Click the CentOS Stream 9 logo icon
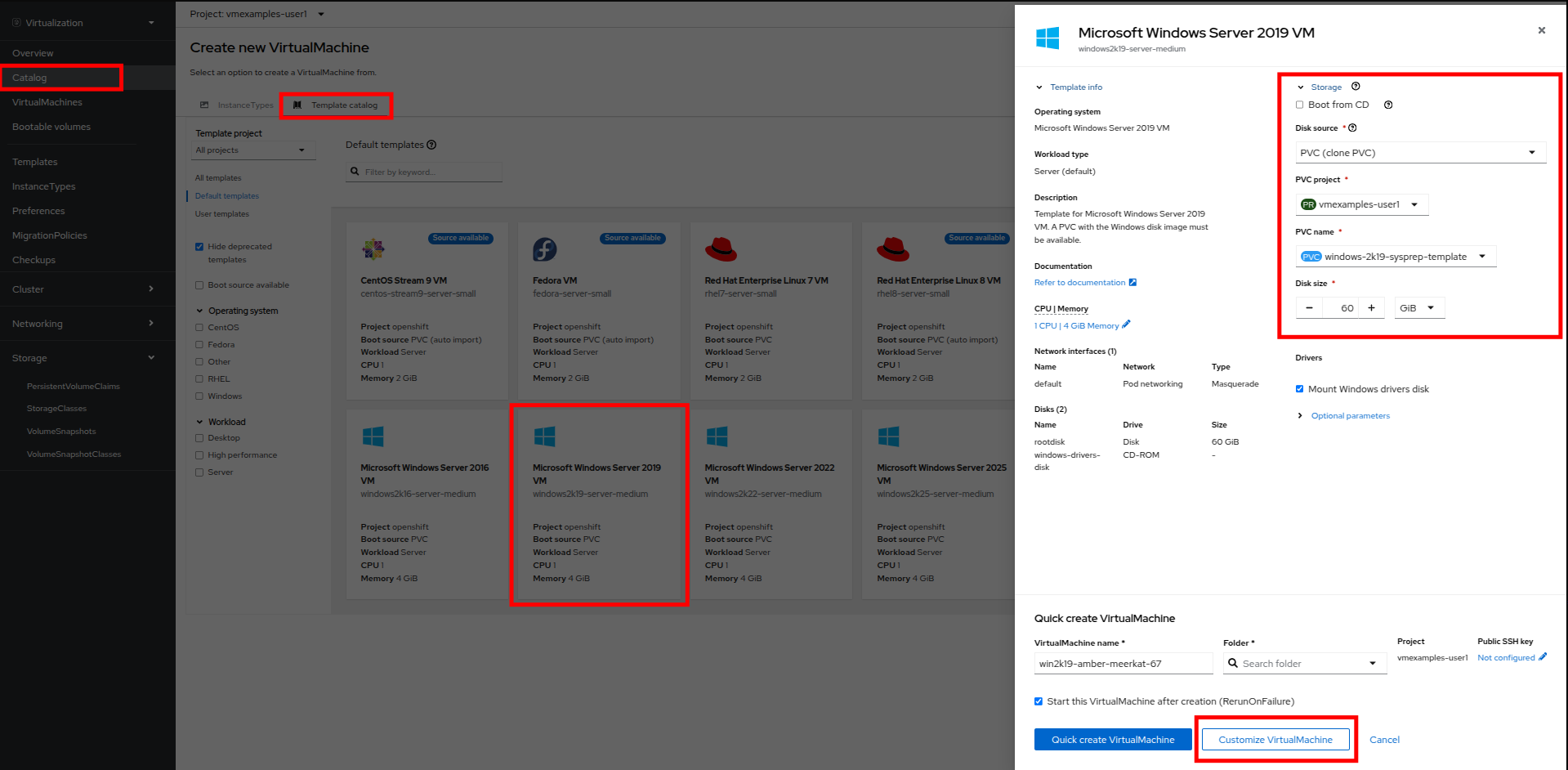 click(373, 248)
